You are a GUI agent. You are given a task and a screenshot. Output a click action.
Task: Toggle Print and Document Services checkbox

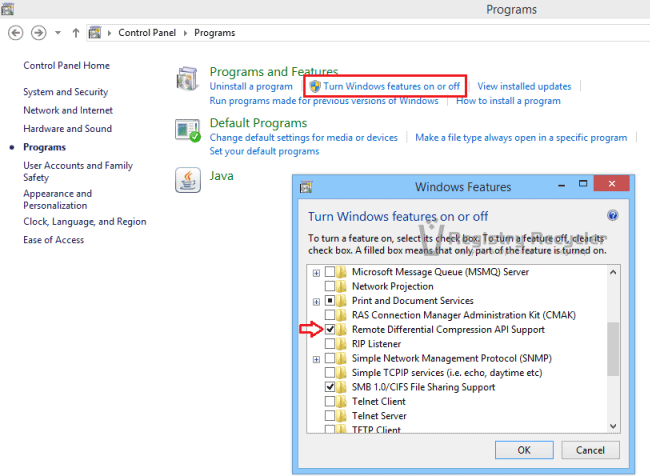pyautogui.click(x=330, y=300)
